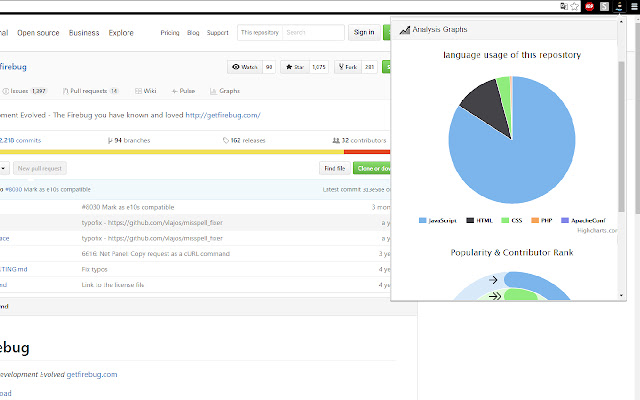Open the Explore menu item
The height and width of the screenshot is (400, 640).
[x=120, y=32]
